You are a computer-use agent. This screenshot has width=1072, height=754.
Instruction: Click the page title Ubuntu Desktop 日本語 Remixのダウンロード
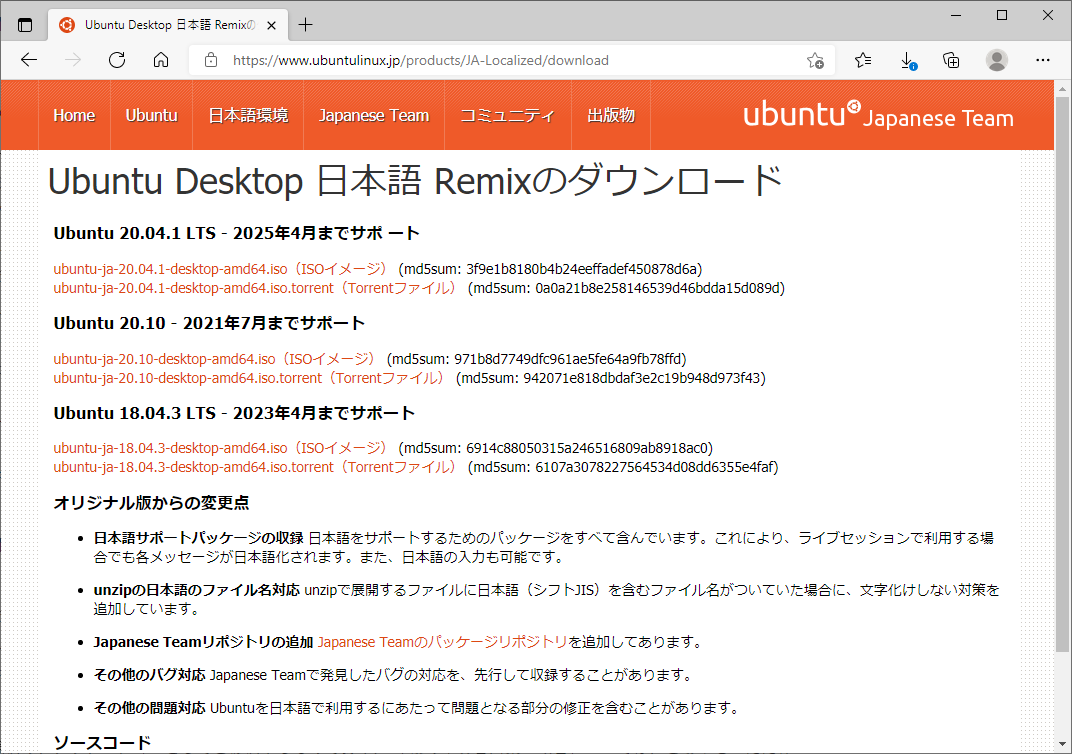pyautogui.click(x=415, y=181)
